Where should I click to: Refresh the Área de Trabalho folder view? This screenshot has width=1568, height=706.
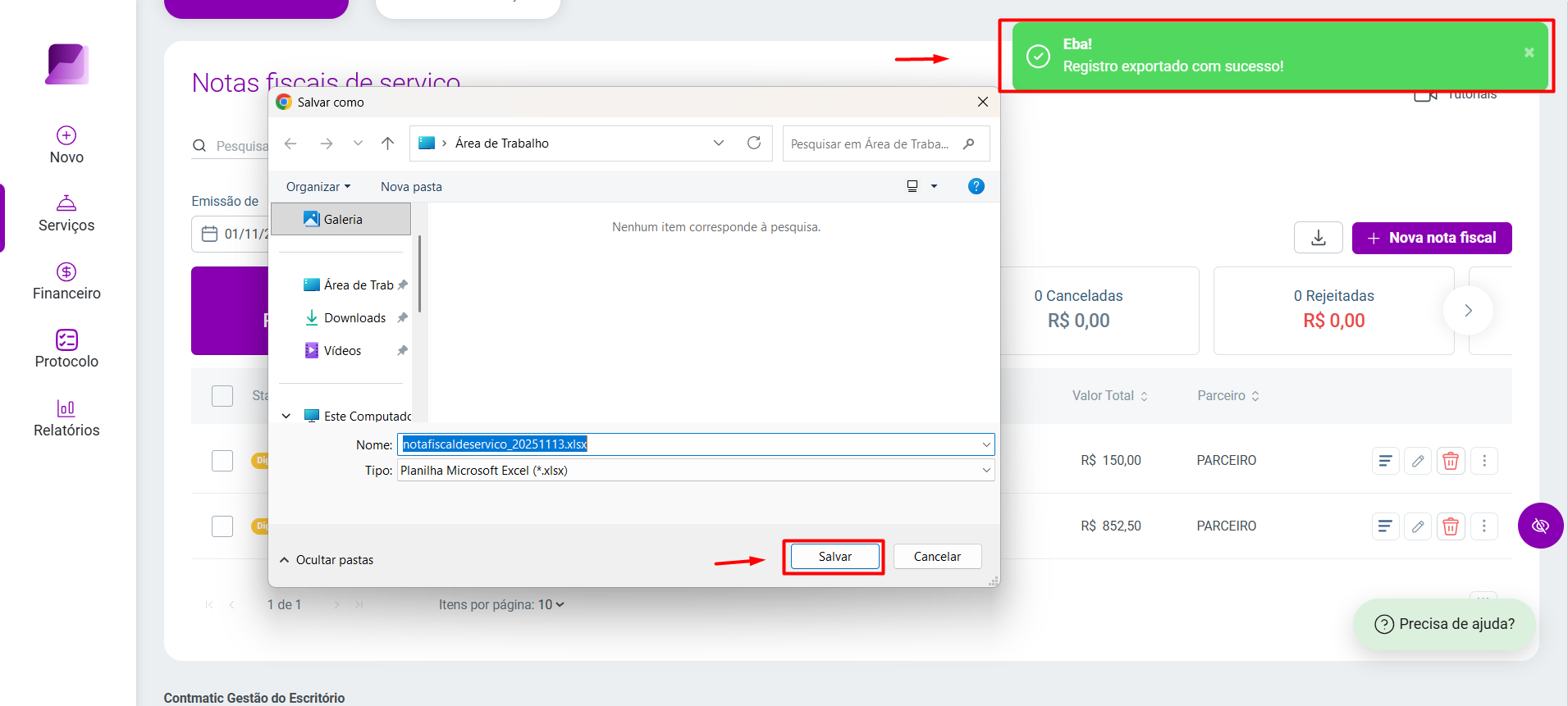(x=754, y=143)
